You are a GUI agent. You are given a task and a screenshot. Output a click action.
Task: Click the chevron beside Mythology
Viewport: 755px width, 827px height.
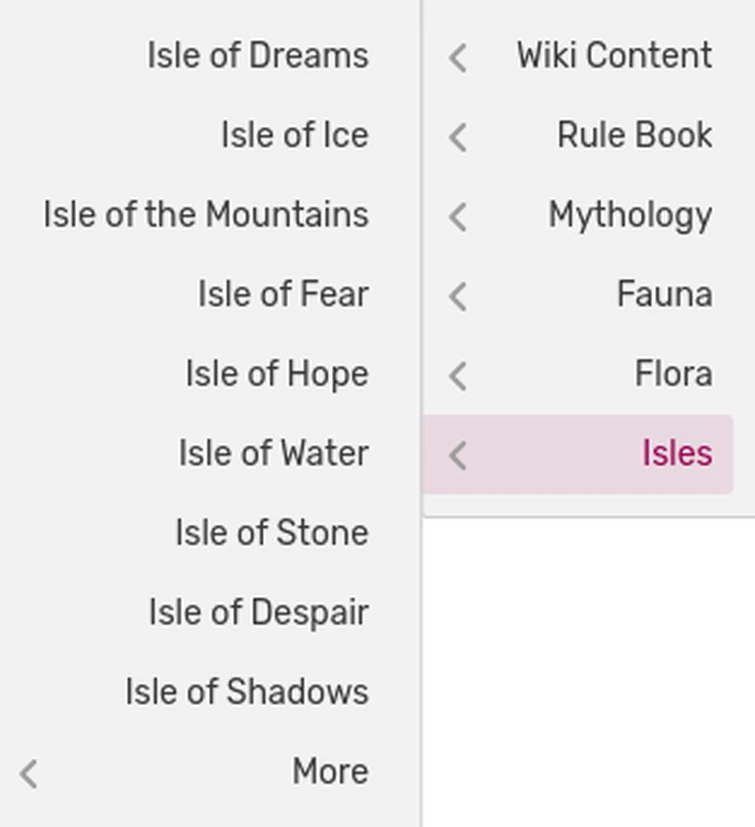[x=457, y=216]
